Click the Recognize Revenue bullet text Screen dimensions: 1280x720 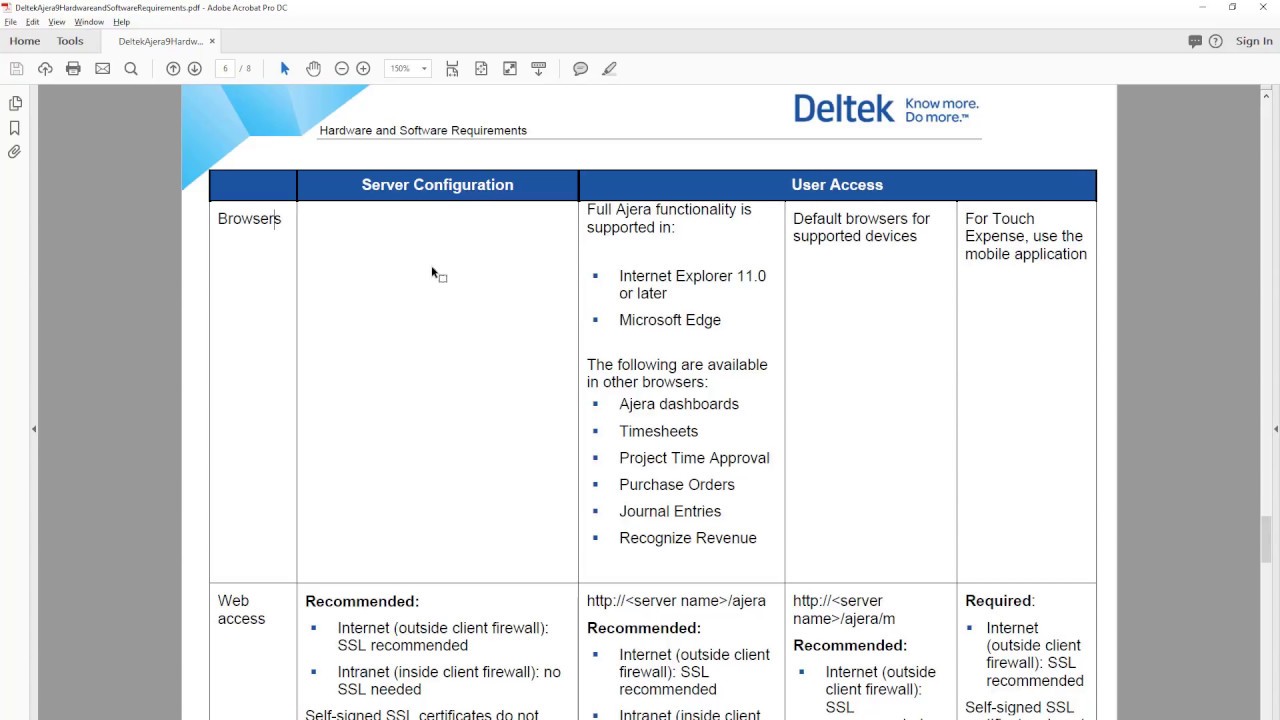tap(688, 538)
